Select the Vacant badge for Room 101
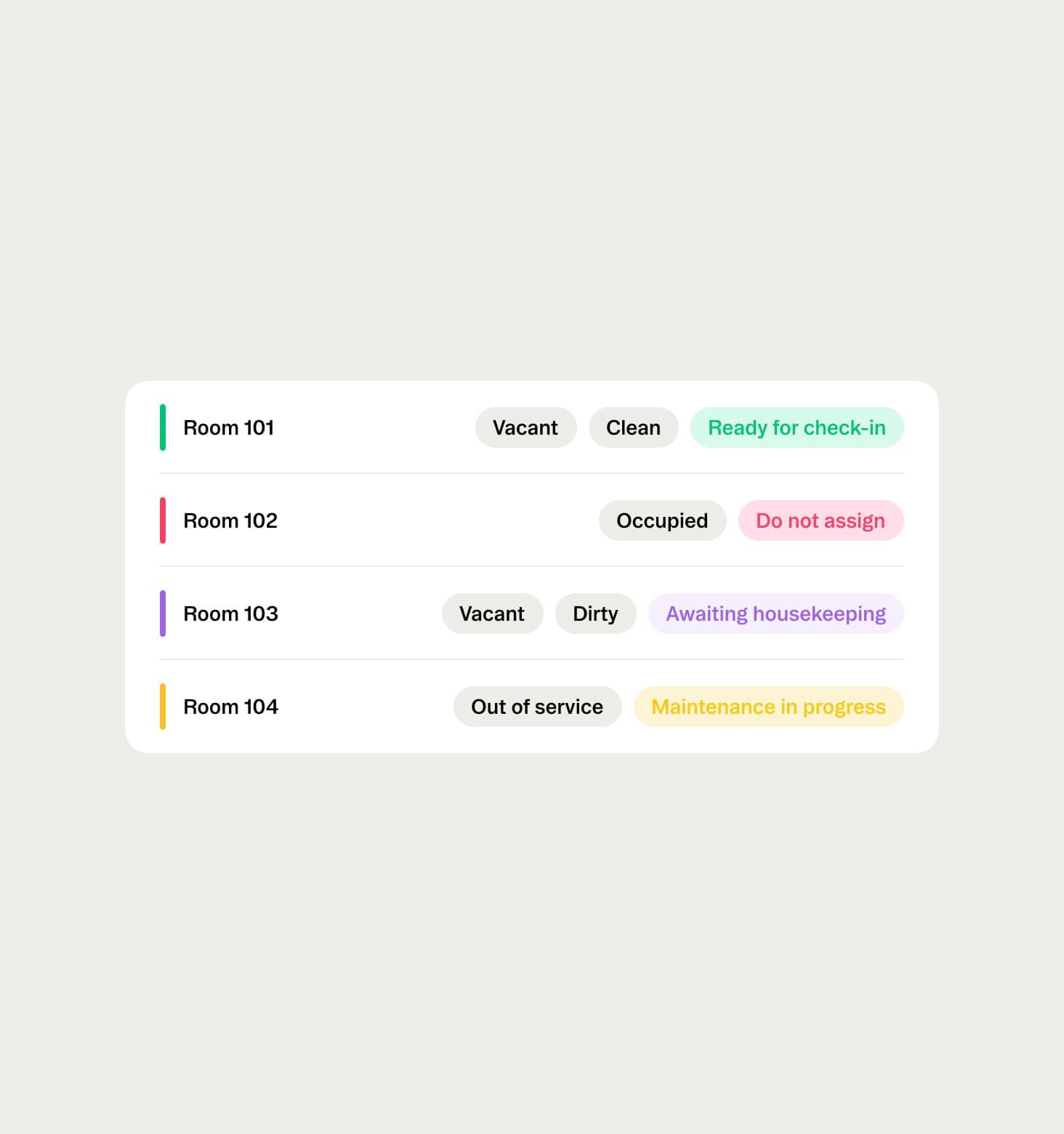Viewport: 1064px width, 1134px height. click(525, 427)
